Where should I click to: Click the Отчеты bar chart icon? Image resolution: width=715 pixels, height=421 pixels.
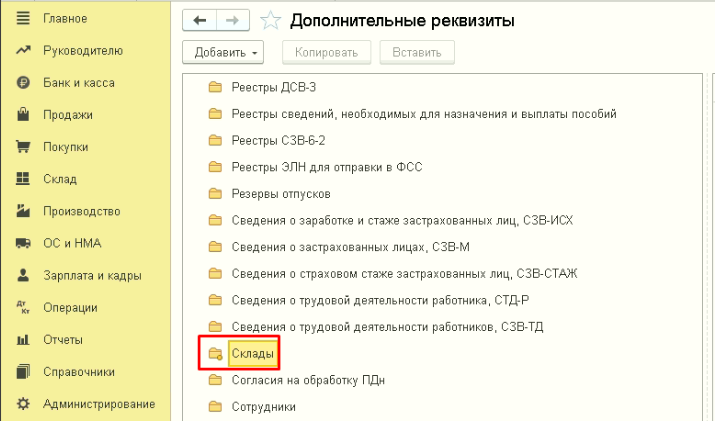[23, 339]
